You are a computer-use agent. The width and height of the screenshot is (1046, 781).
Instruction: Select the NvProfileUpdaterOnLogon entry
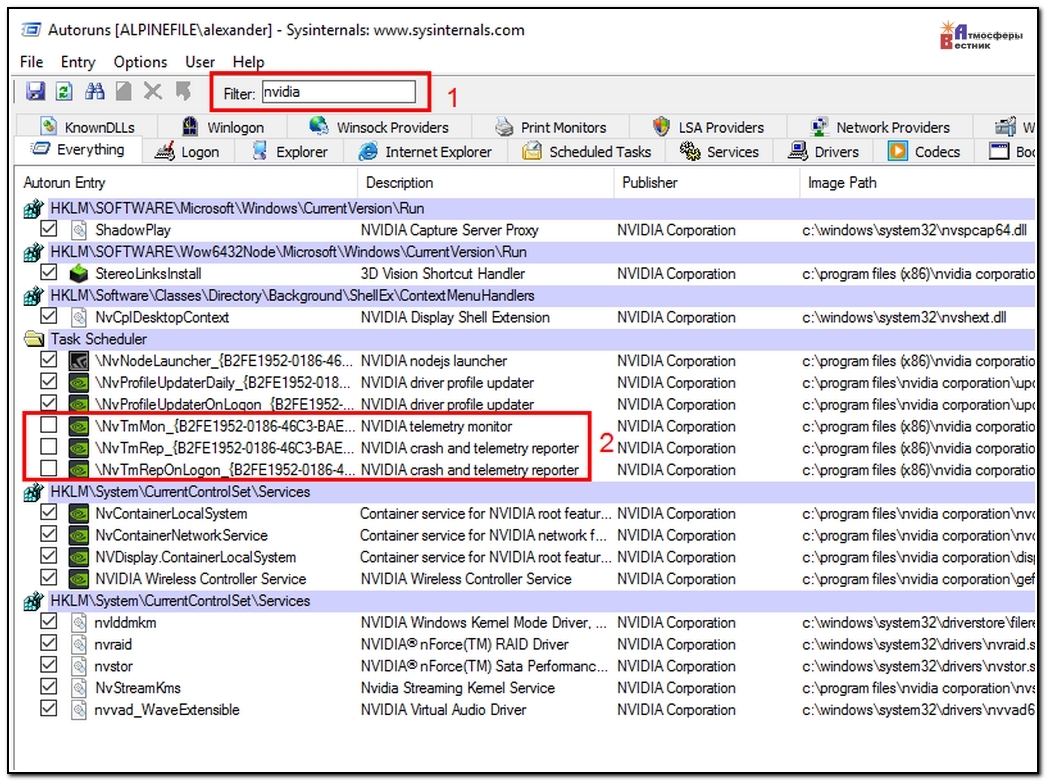(x=527, y=405)
